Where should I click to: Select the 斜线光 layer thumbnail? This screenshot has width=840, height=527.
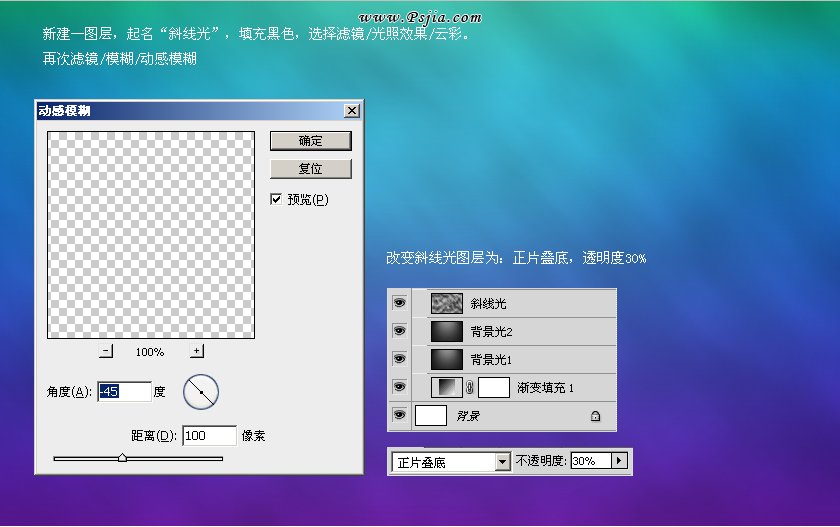pyautogui.click(x=446, y=303)
